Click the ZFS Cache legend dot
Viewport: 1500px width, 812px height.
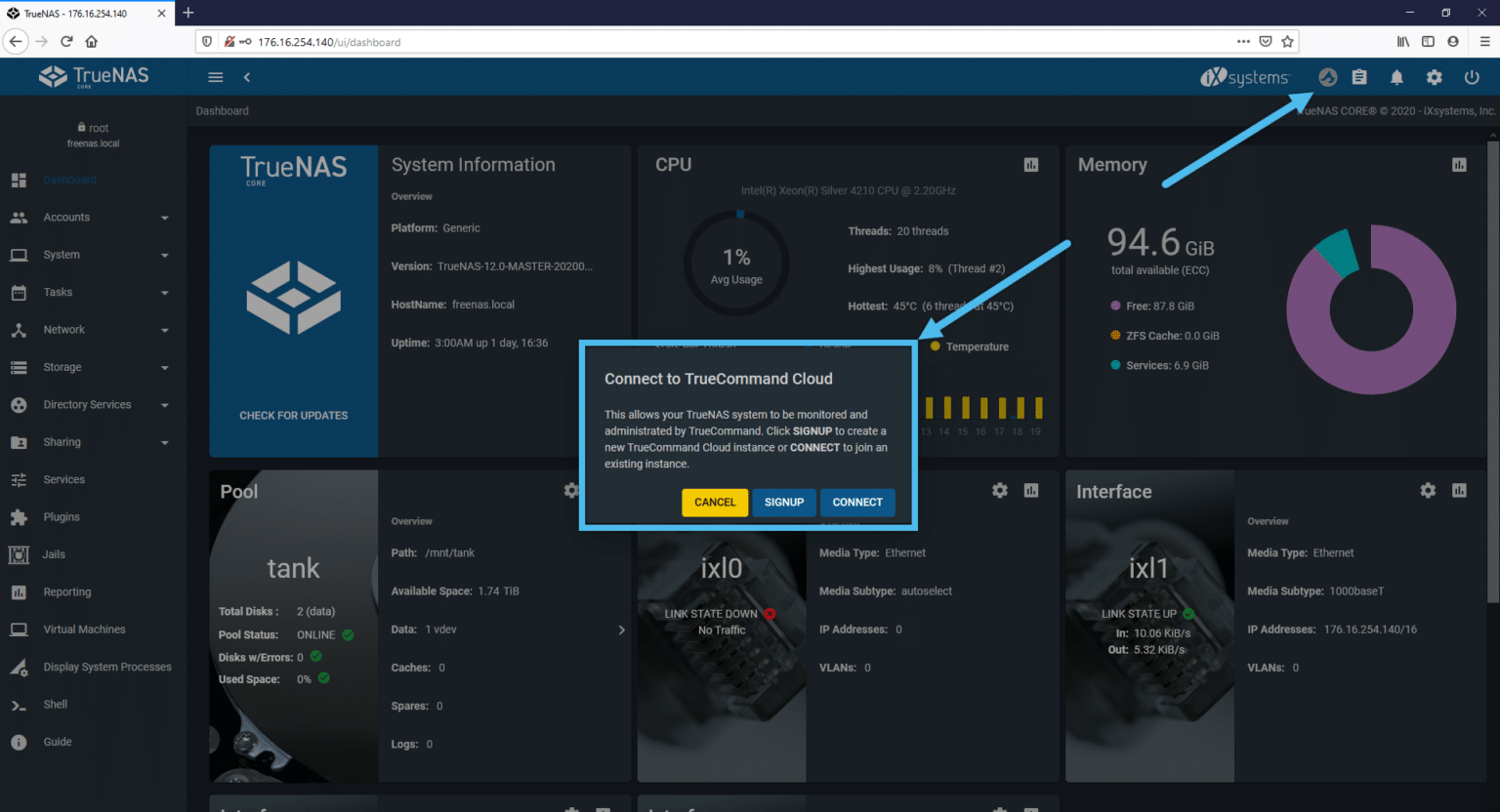click(x=1115, y=336)
